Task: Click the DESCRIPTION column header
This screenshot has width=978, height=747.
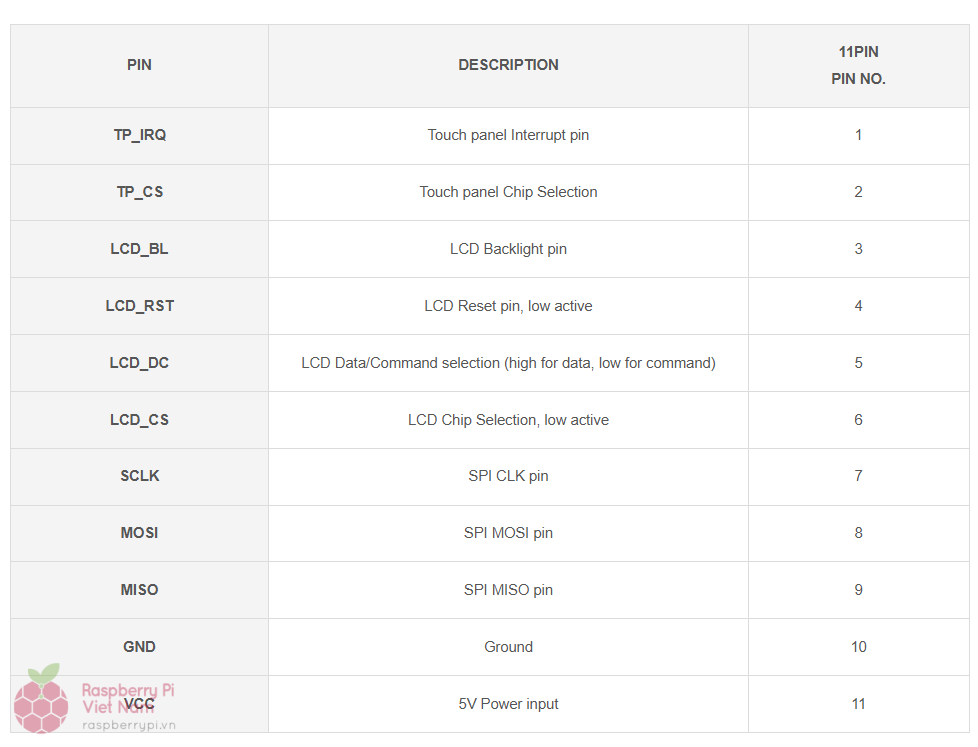Action: pos(508,65)
